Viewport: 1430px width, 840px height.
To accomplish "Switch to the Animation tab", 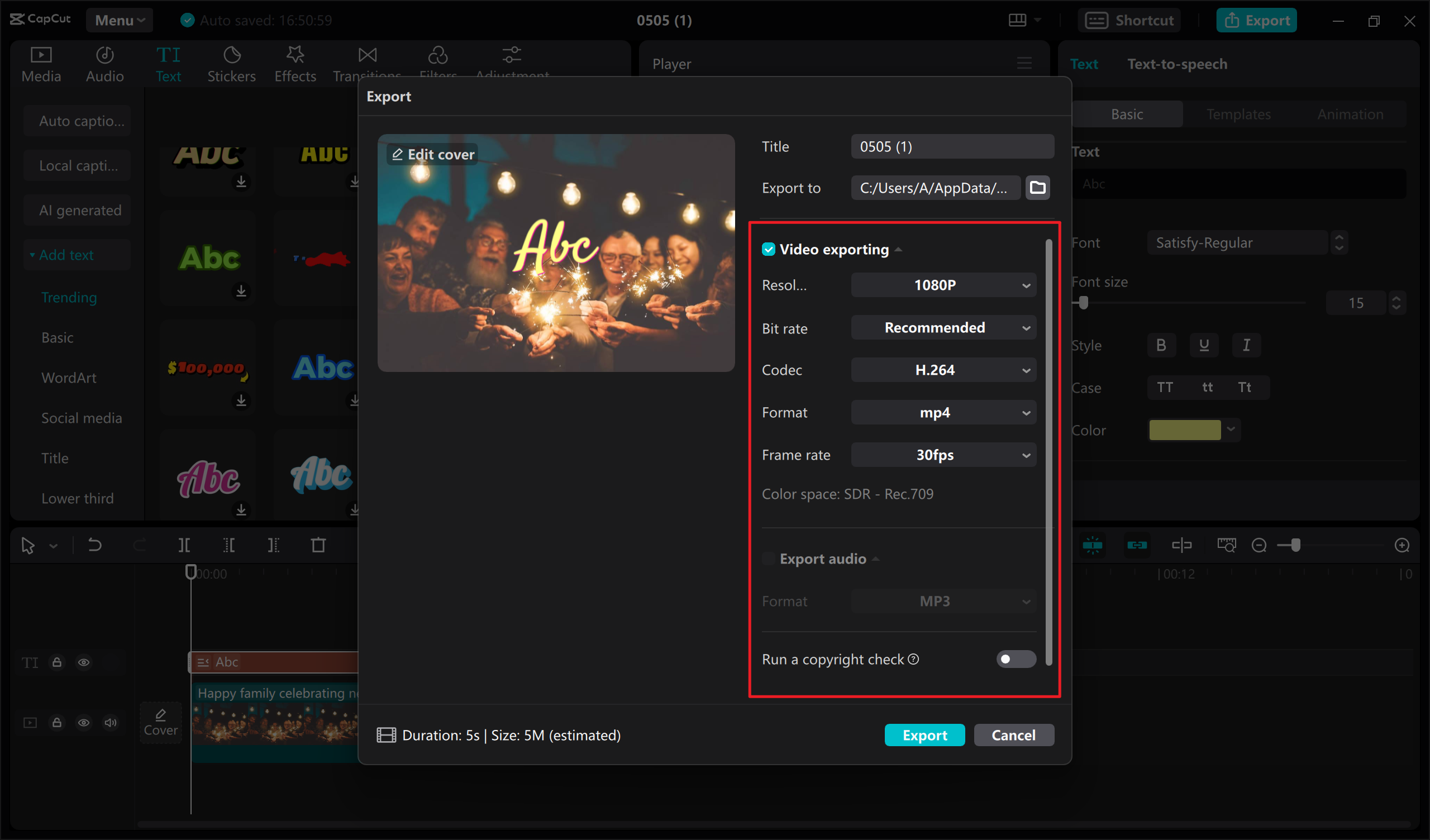I will pyautogui.click(x=1350, y=114).
